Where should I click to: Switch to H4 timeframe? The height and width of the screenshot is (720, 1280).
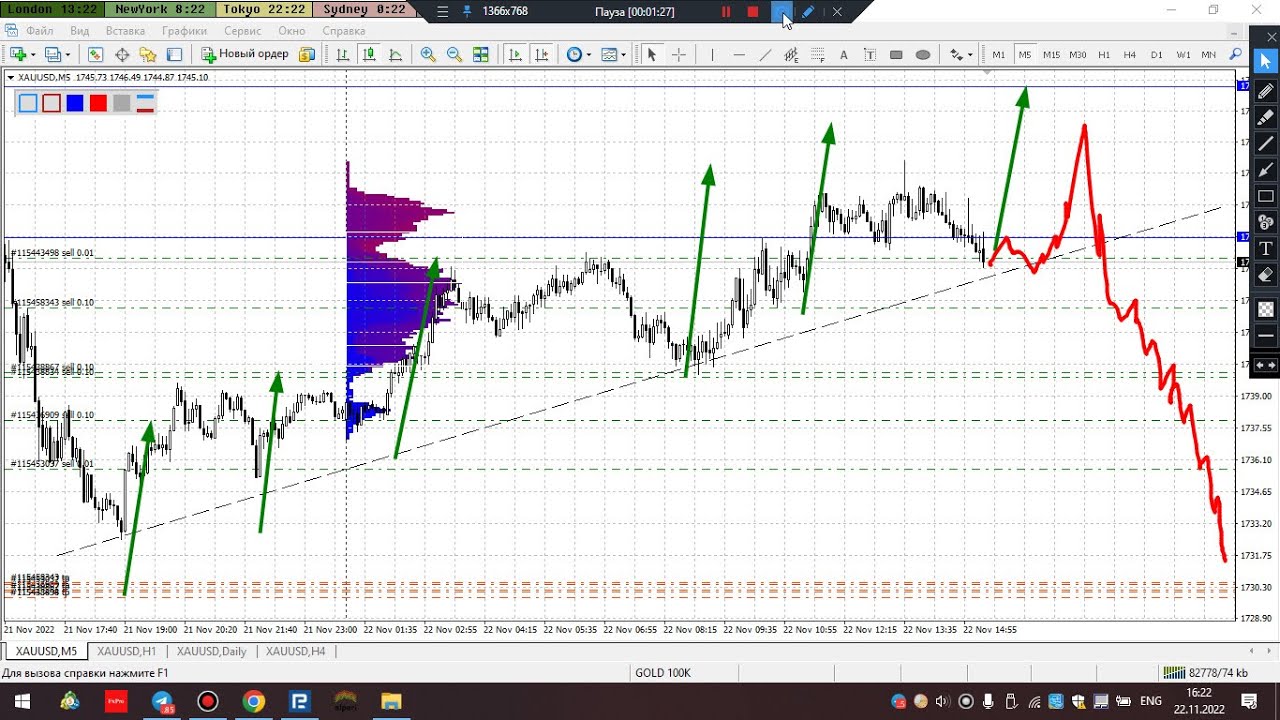1130,54
